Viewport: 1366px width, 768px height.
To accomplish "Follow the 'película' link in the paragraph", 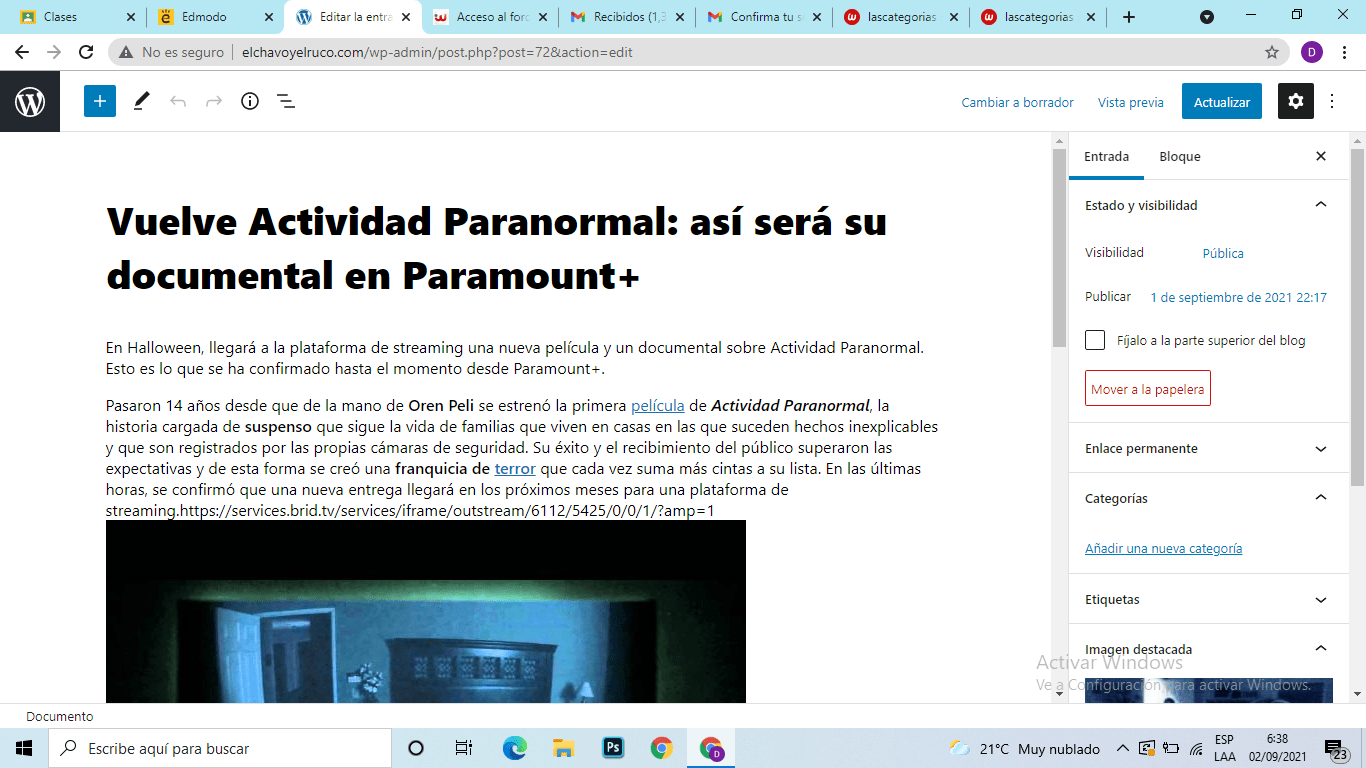I will point(657,405).
